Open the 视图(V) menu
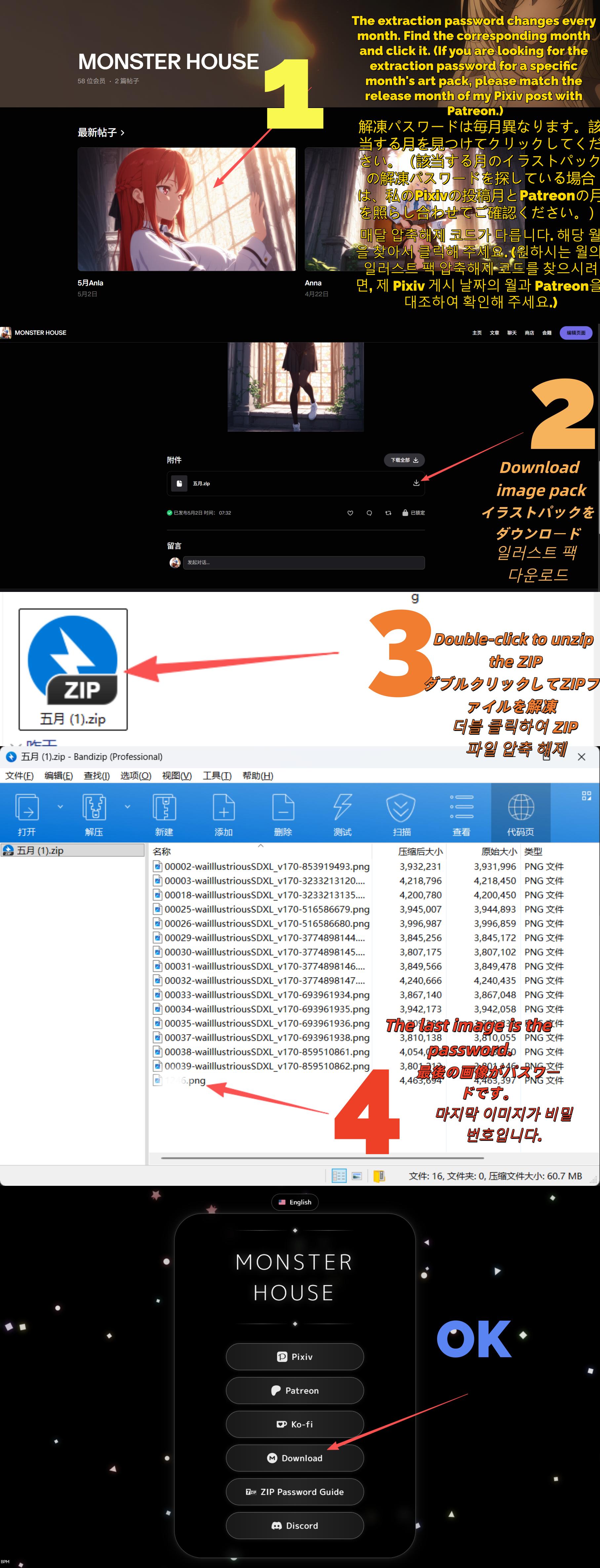Viewport: 600px width, 1568px height. coord(177,776)
